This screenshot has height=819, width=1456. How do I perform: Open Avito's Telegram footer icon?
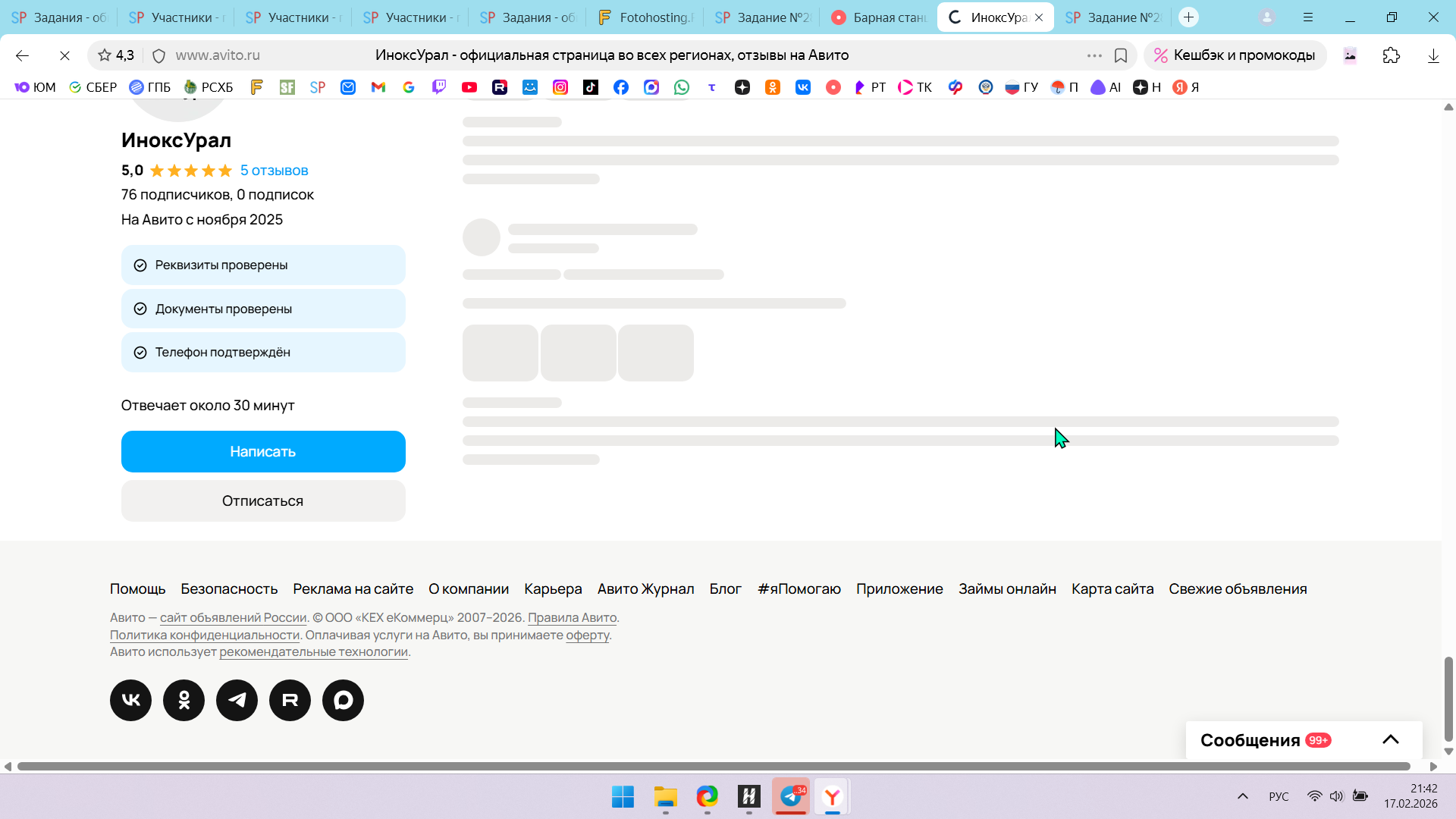237,700
